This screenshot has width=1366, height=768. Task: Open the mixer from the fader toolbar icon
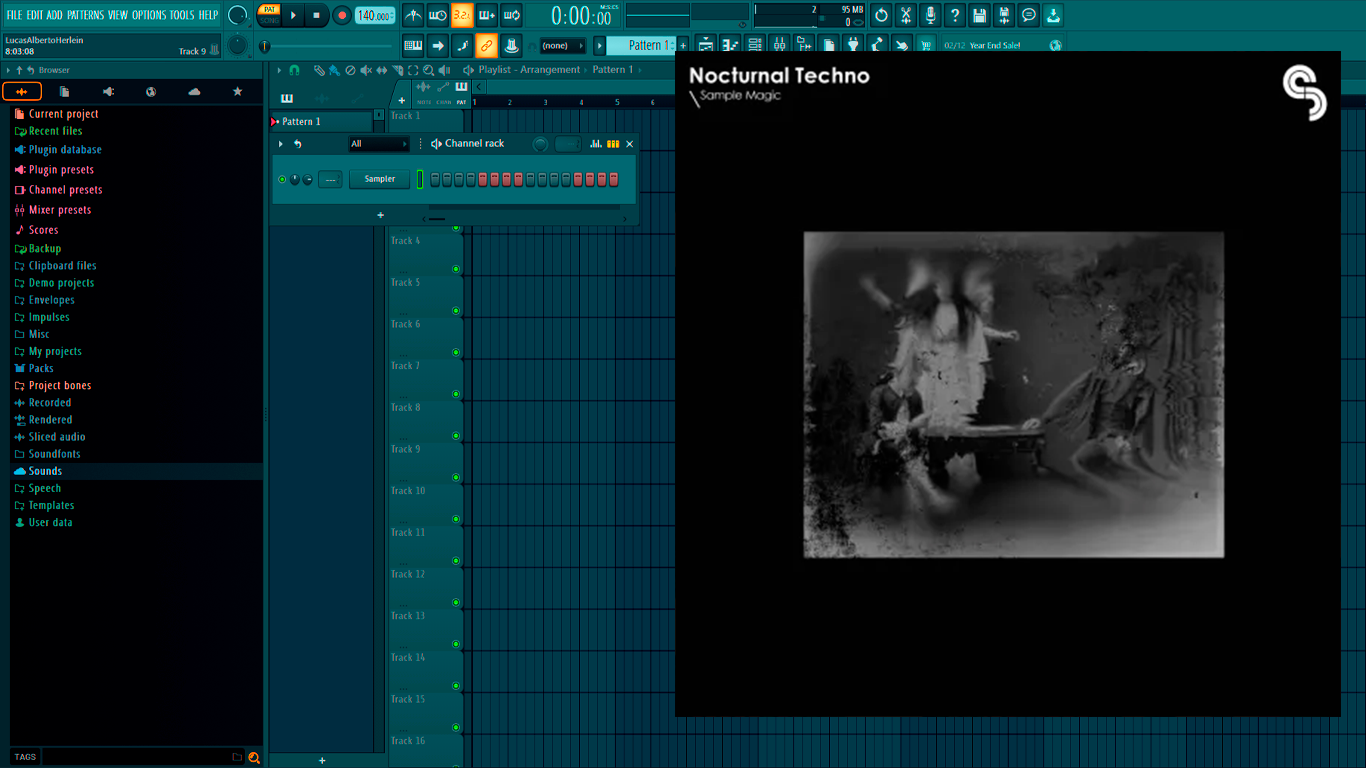(x=779, y=45)
